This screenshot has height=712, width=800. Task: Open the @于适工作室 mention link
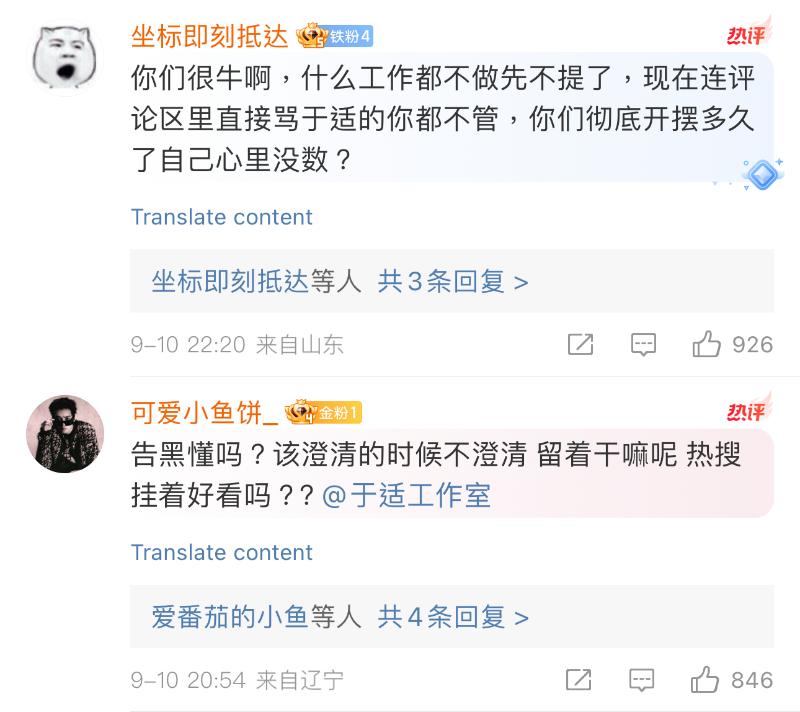tap(406, 495)
